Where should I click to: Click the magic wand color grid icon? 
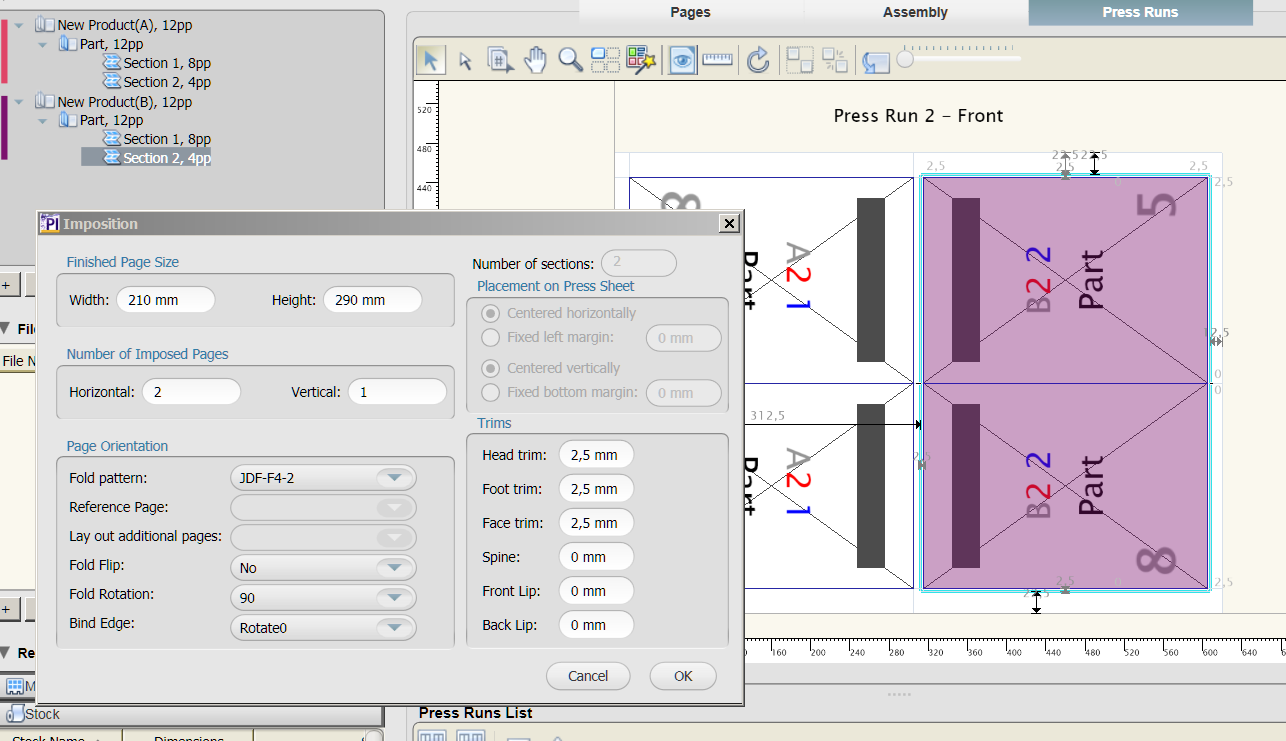pos(640,60)
